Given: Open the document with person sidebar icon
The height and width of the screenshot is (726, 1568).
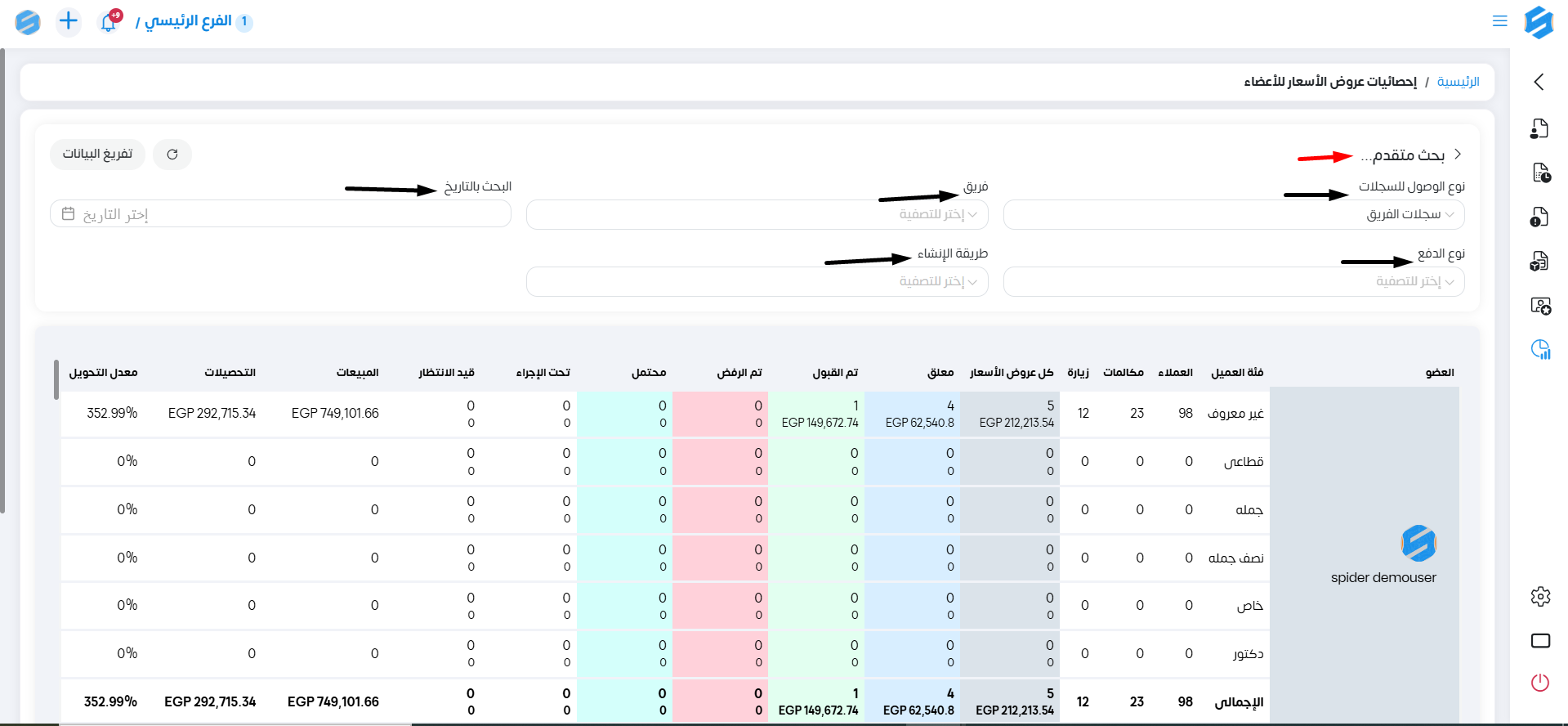Looking at the screenshot, I should (x=1539, y=128).
